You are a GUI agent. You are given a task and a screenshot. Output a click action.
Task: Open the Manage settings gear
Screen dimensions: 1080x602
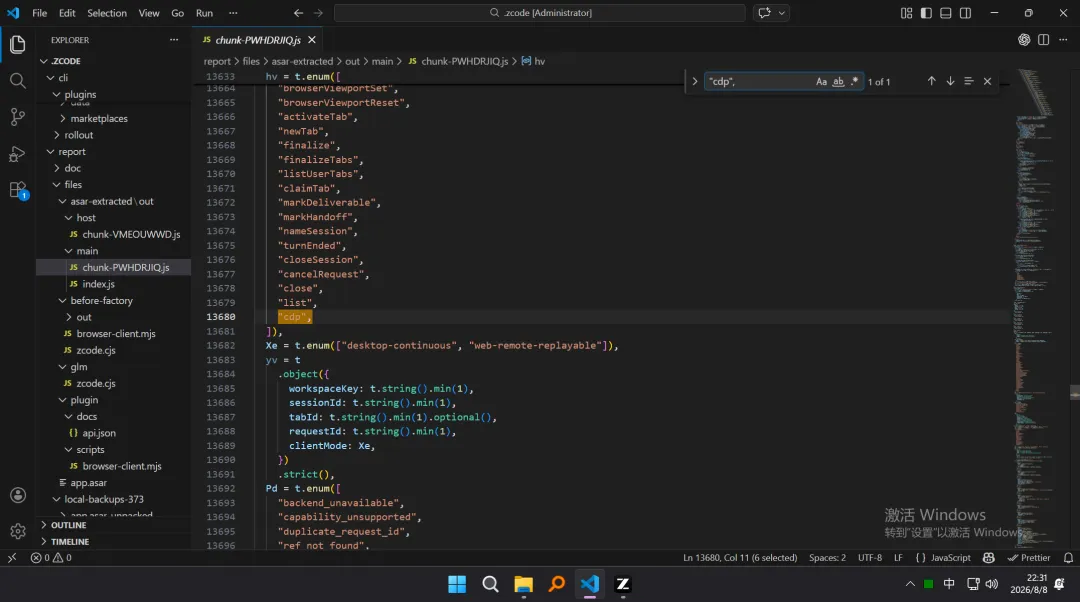pyautogui.click(x=18, y=531)
